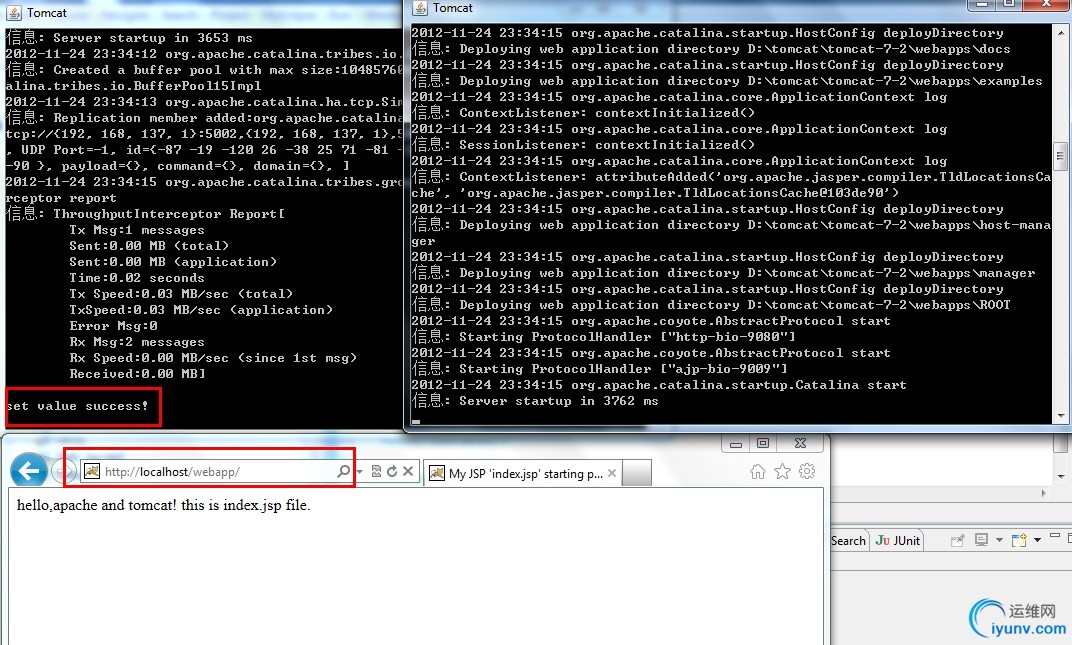The width and height of the screenshot is (1072, 645).
Task: Click 'Tx Msg:1 messages' console line
Action: pyautogui.click(x=137, y=230)
